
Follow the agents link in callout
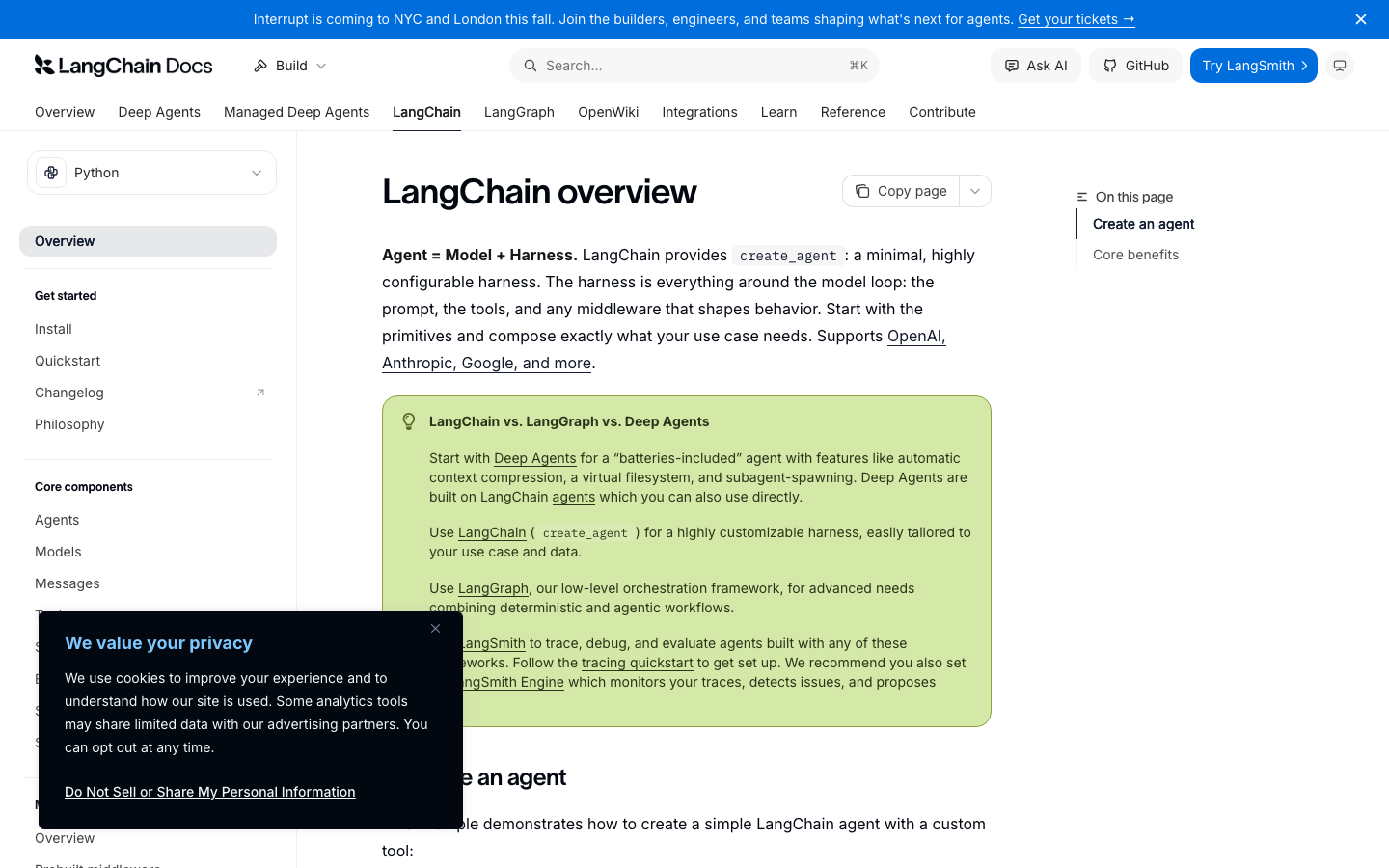[x=573, y=497]
